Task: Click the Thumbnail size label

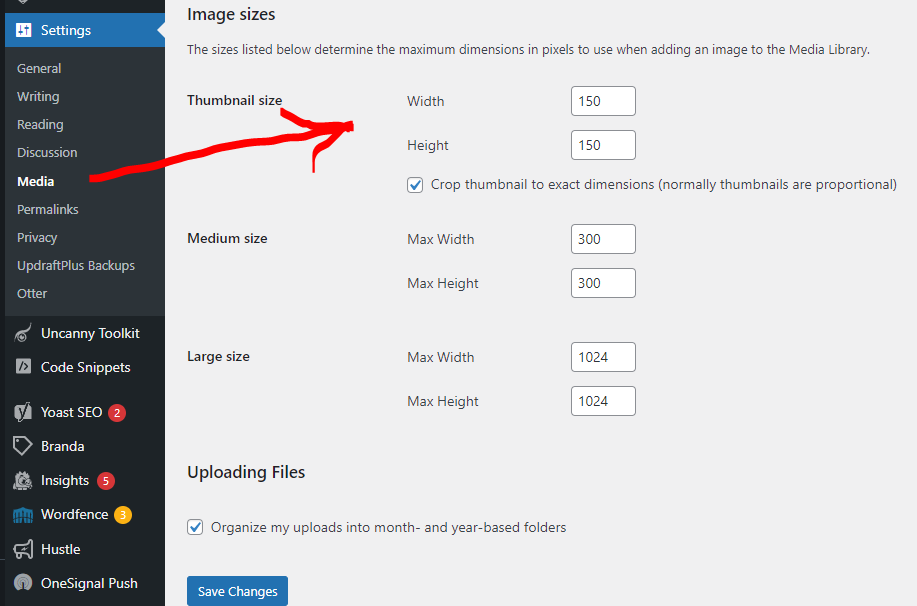Action: click(x=235, y=101)
